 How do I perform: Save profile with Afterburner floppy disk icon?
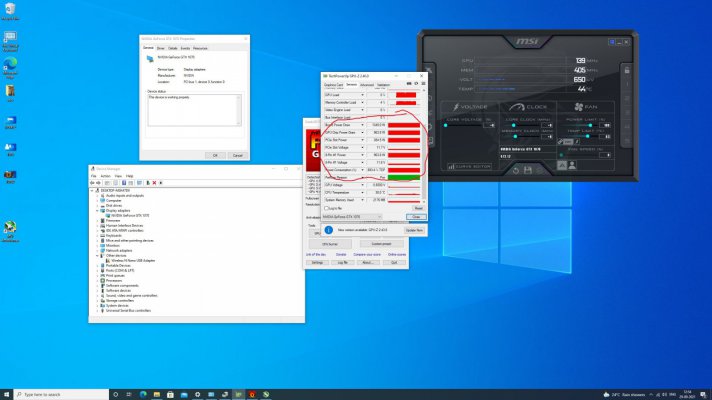(528, 170)
